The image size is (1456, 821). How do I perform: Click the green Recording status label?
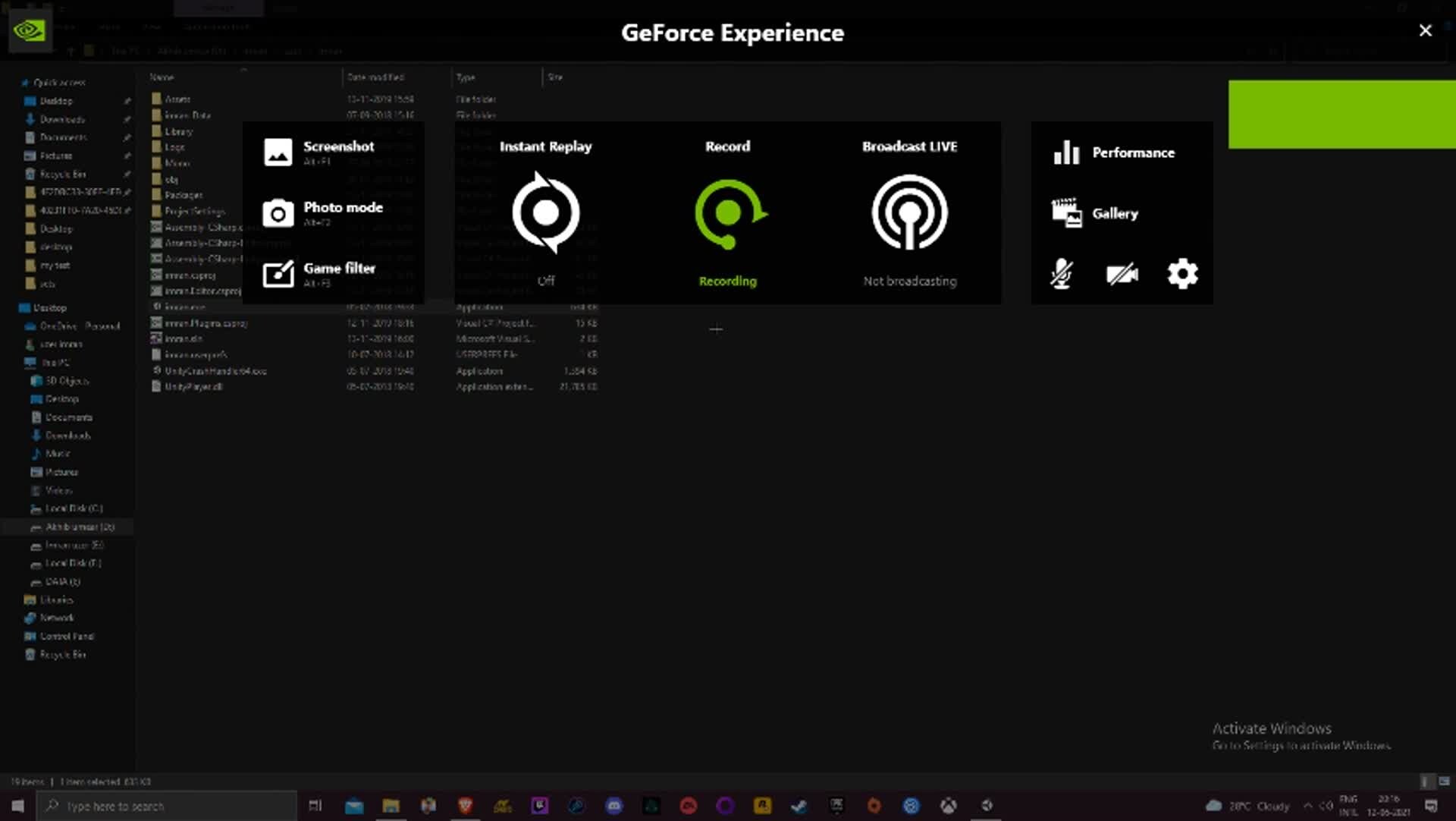click(727, 282)
